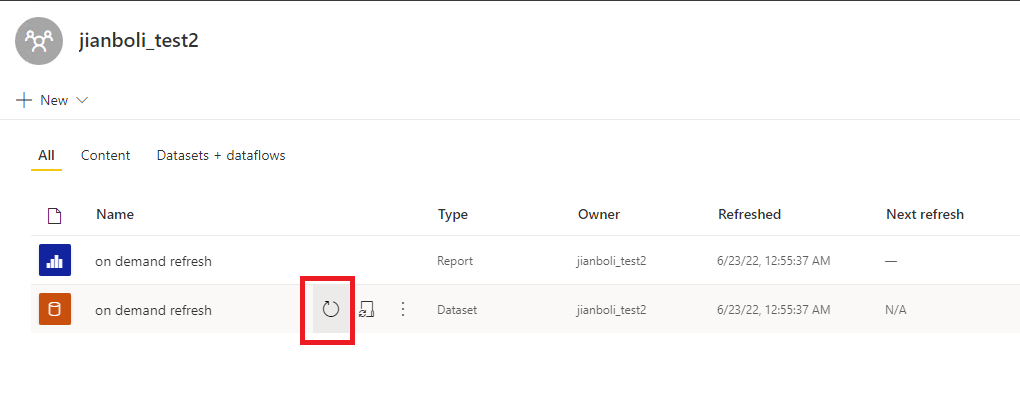Switch to the Content tab
The width and height of the screenshot is (1020, 405).
[105, 156]
